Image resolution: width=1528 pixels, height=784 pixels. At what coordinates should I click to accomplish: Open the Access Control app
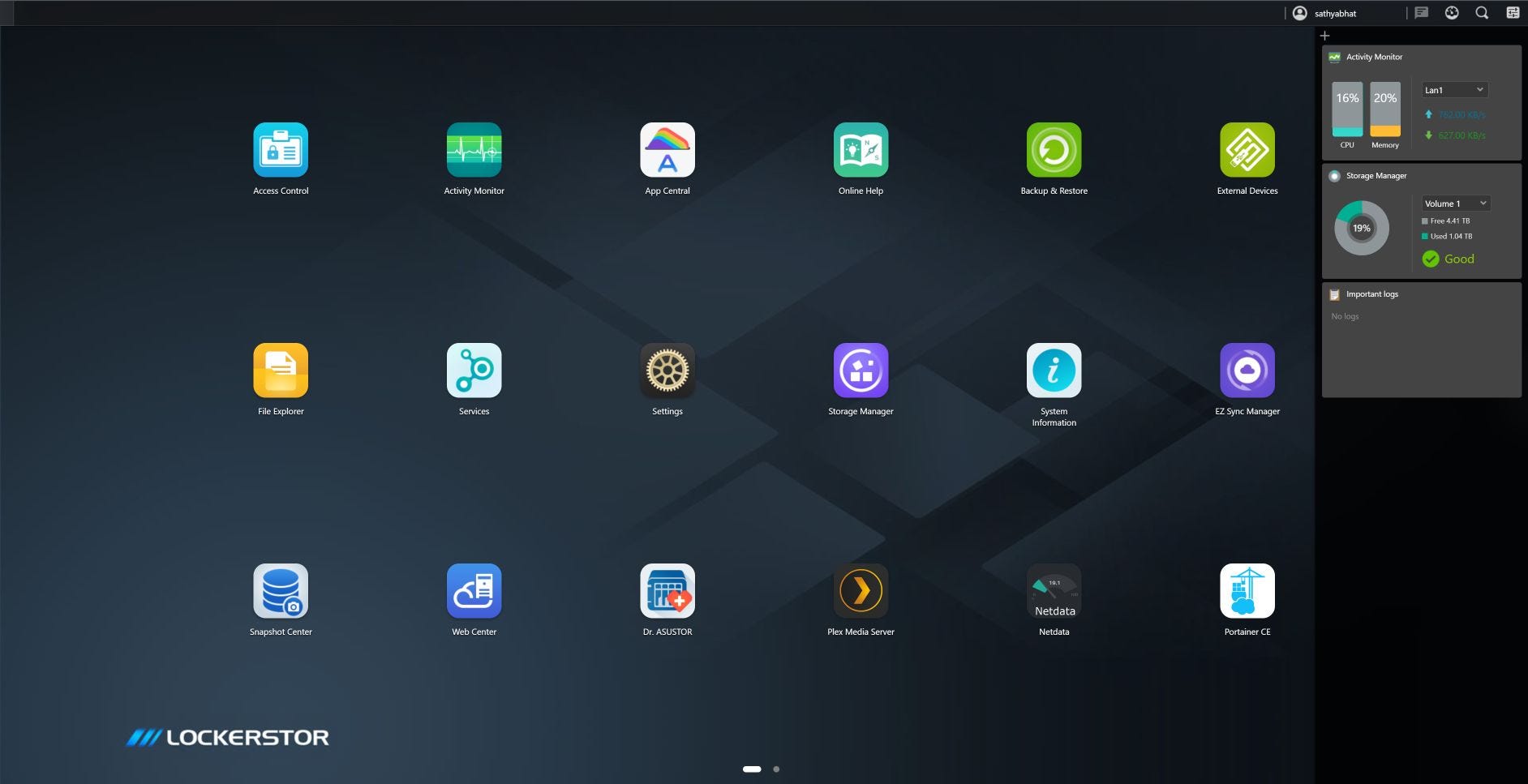(281, 150)
